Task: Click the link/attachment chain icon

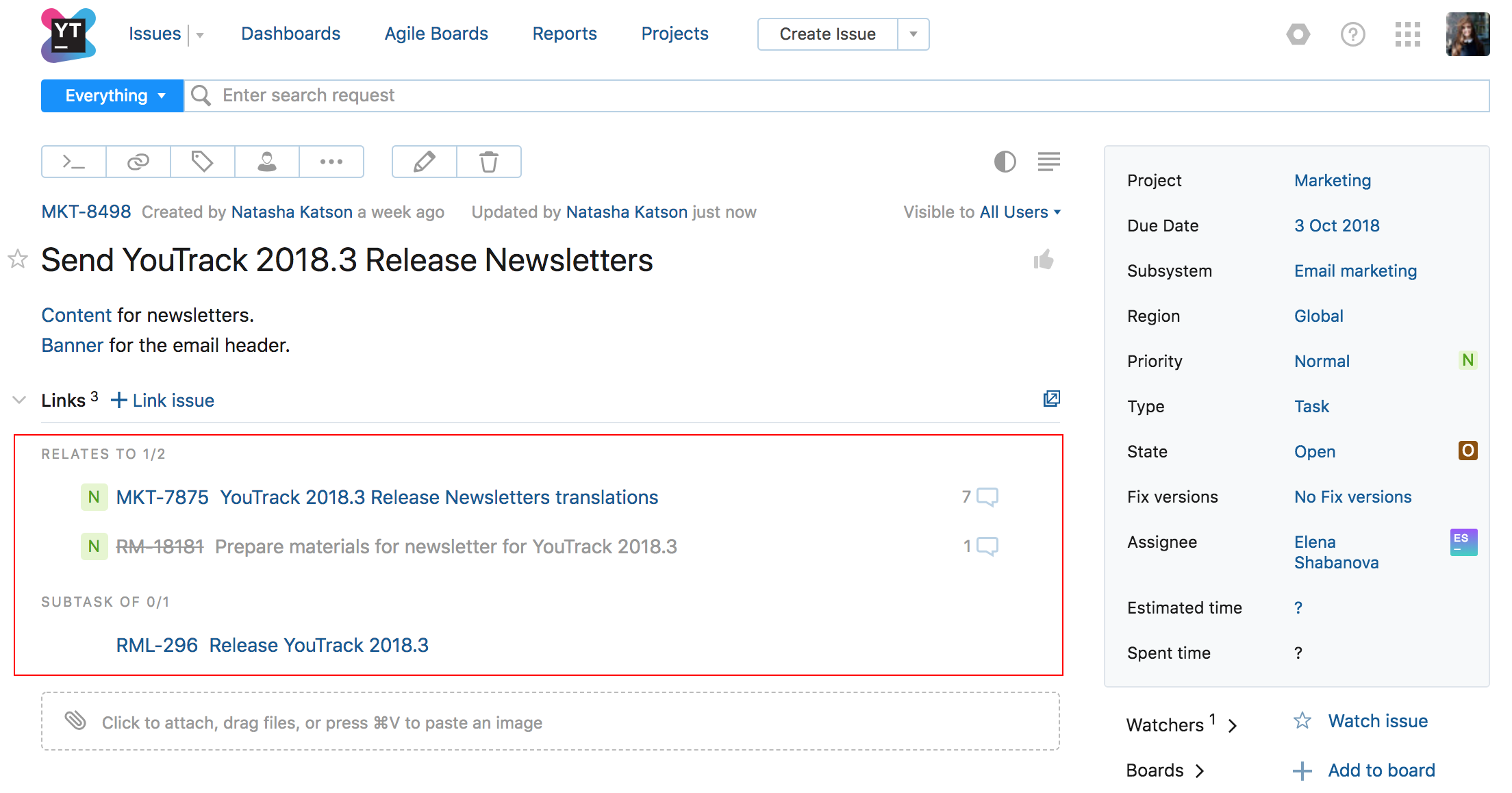Action: [x=139, y=161]
